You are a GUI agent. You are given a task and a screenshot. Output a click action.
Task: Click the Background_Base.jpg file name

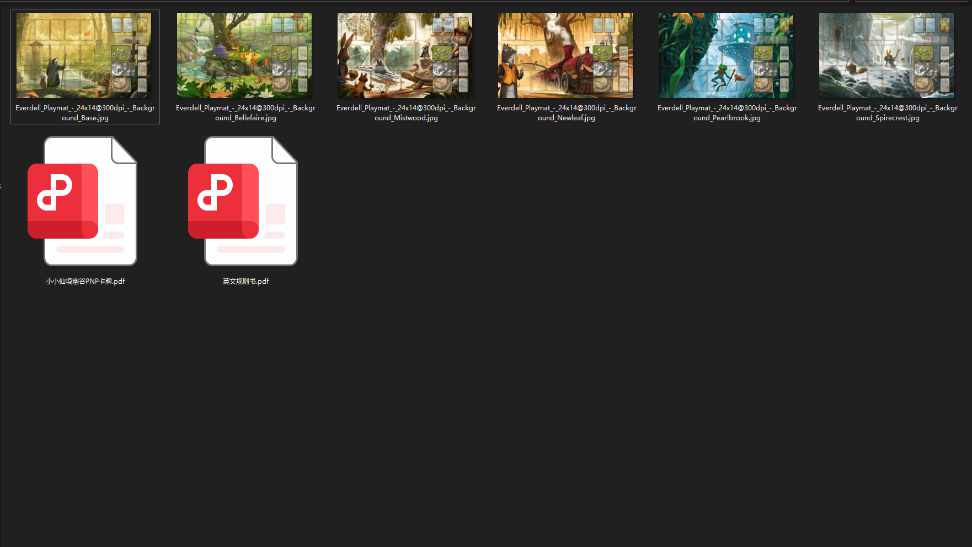click(84, 112)
